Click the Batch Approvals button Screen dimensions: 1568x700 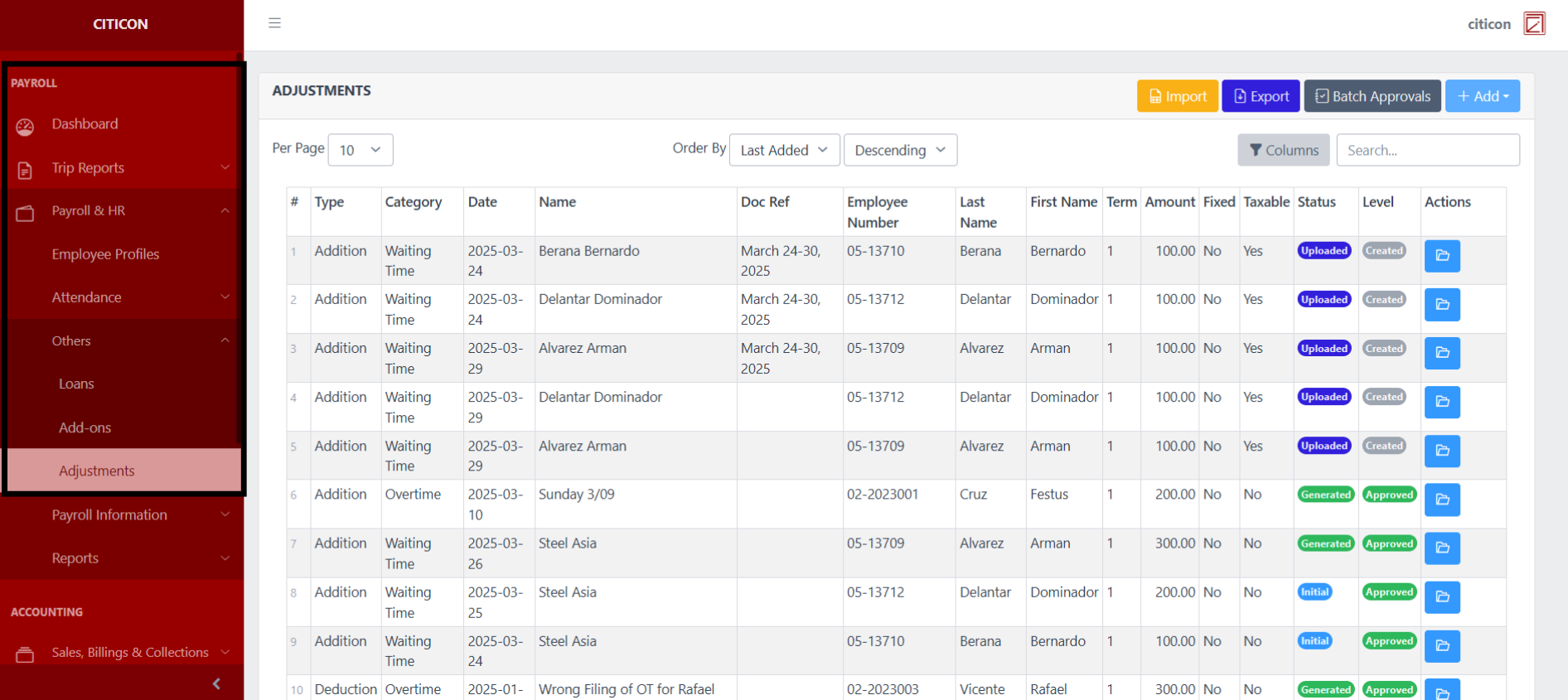(1372, 96)
